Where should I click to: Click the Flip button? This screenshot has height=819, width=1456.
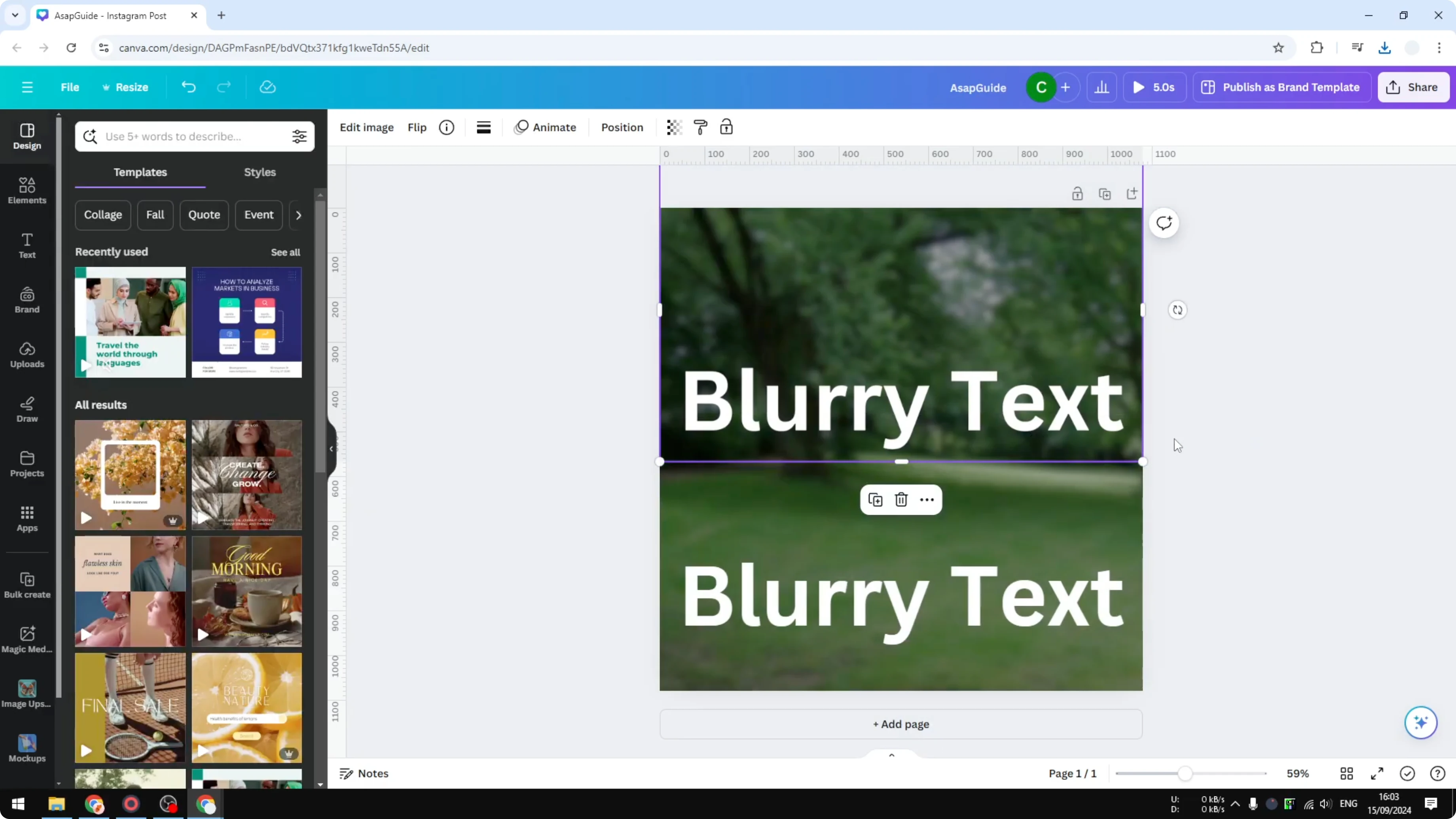[417, 127]
